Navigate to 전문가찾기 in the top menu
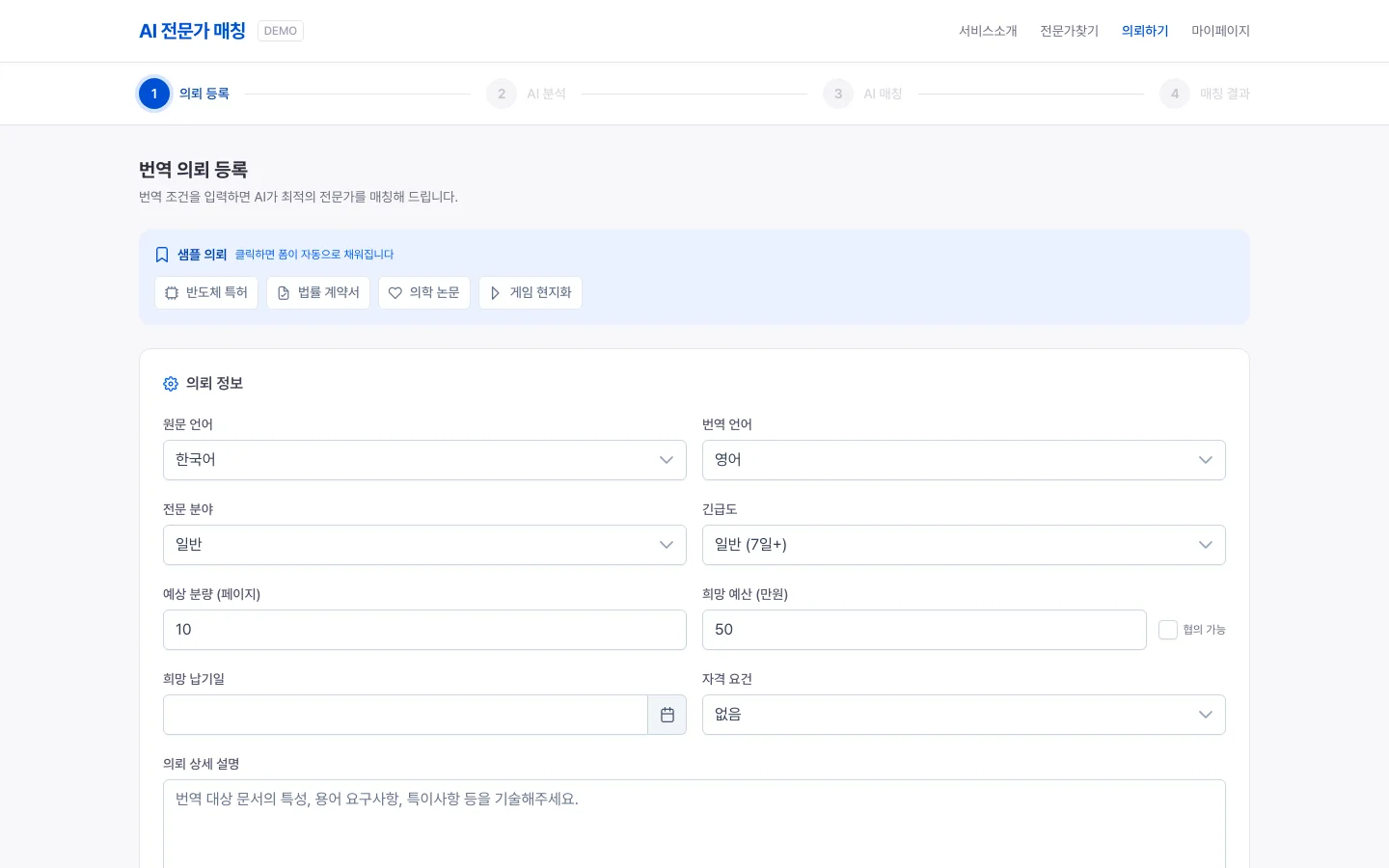Viewport: 1389px width, 868px height. click(1069, 31)
